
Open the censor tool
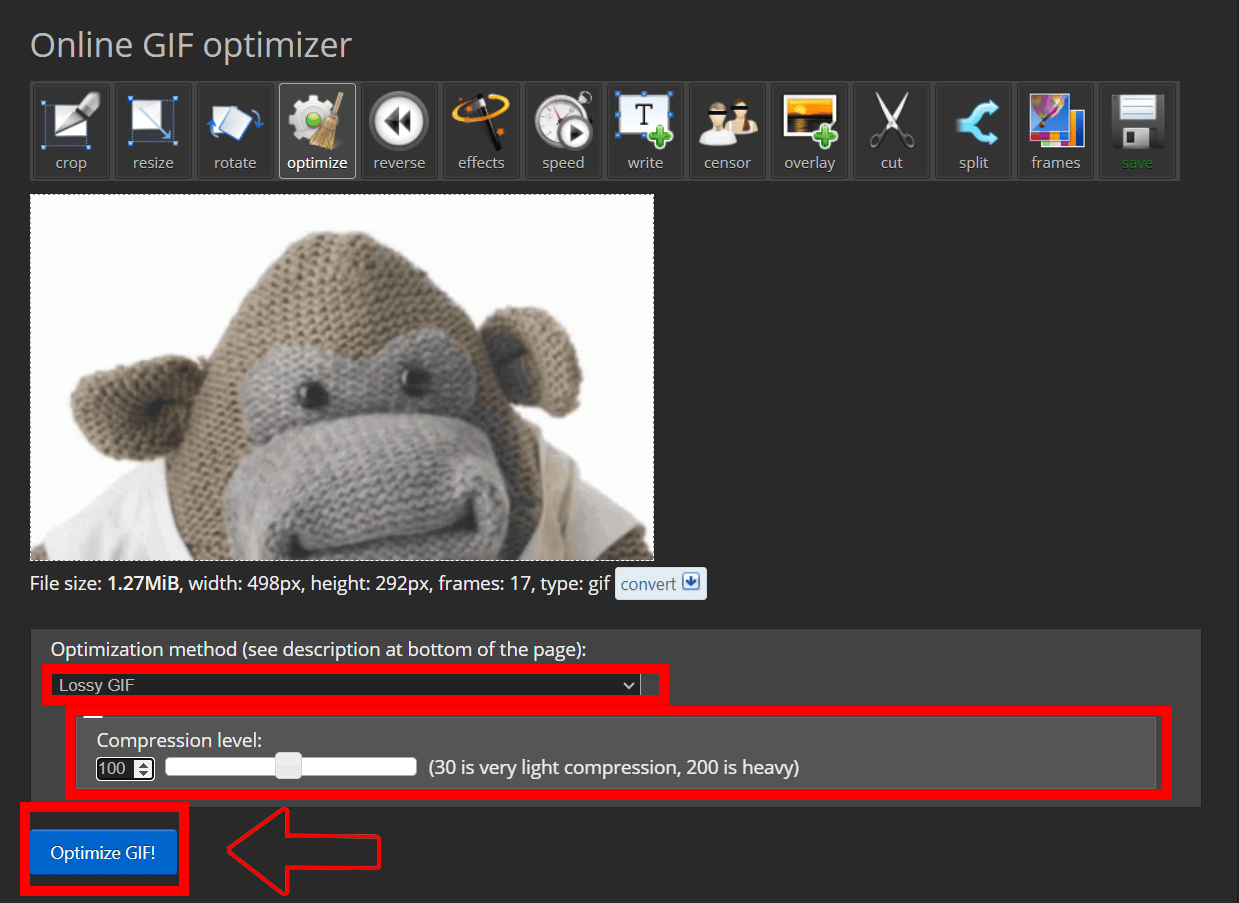click(726, 131)
